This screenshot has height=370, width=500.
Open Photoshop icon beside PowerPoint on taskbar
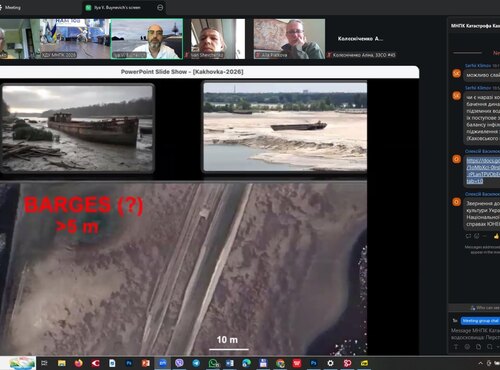click(129, 363)
